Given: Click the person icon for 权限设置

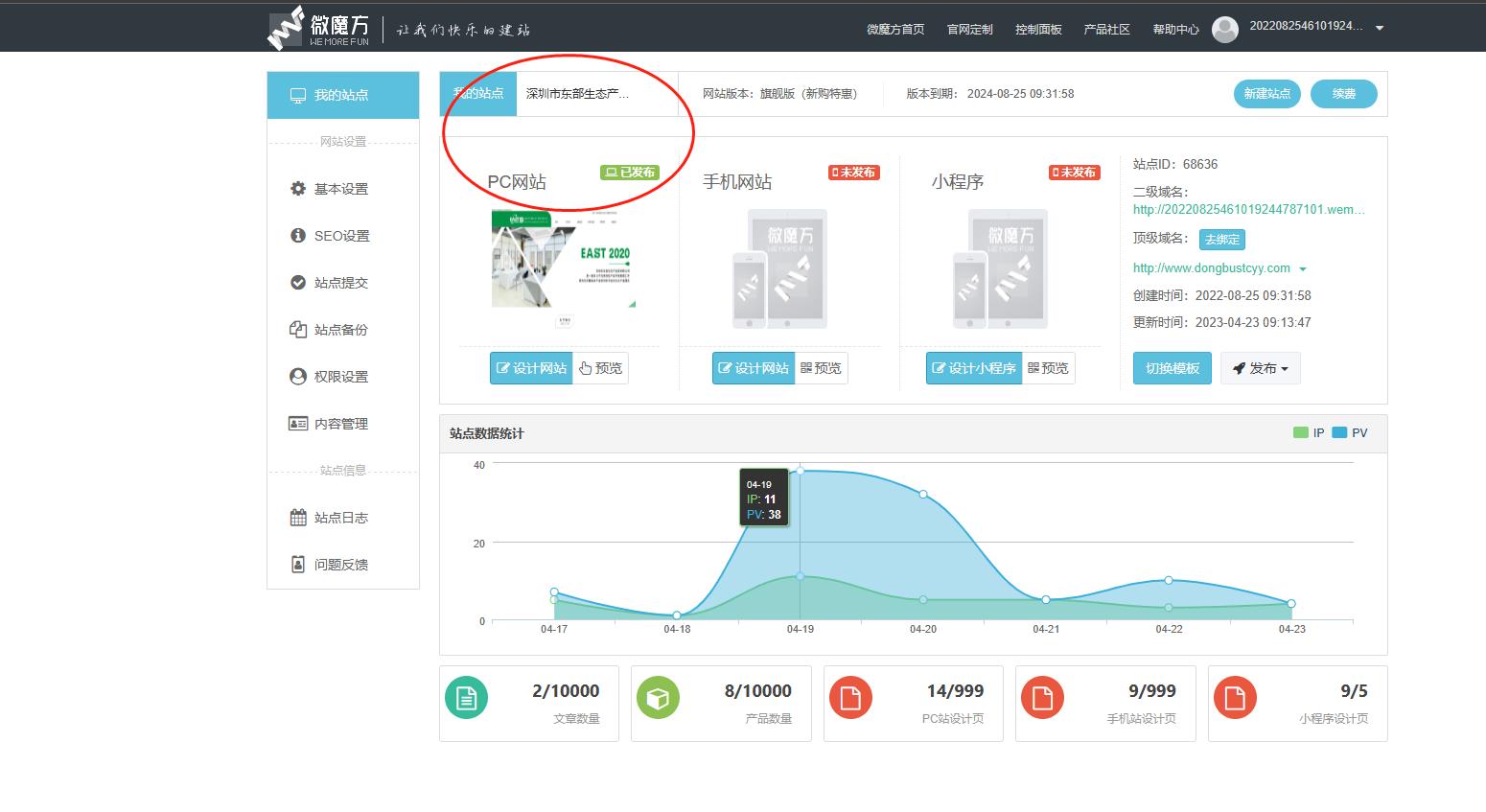Looking at the screenshot, I should pyautogui.click(x=298, y=377).
